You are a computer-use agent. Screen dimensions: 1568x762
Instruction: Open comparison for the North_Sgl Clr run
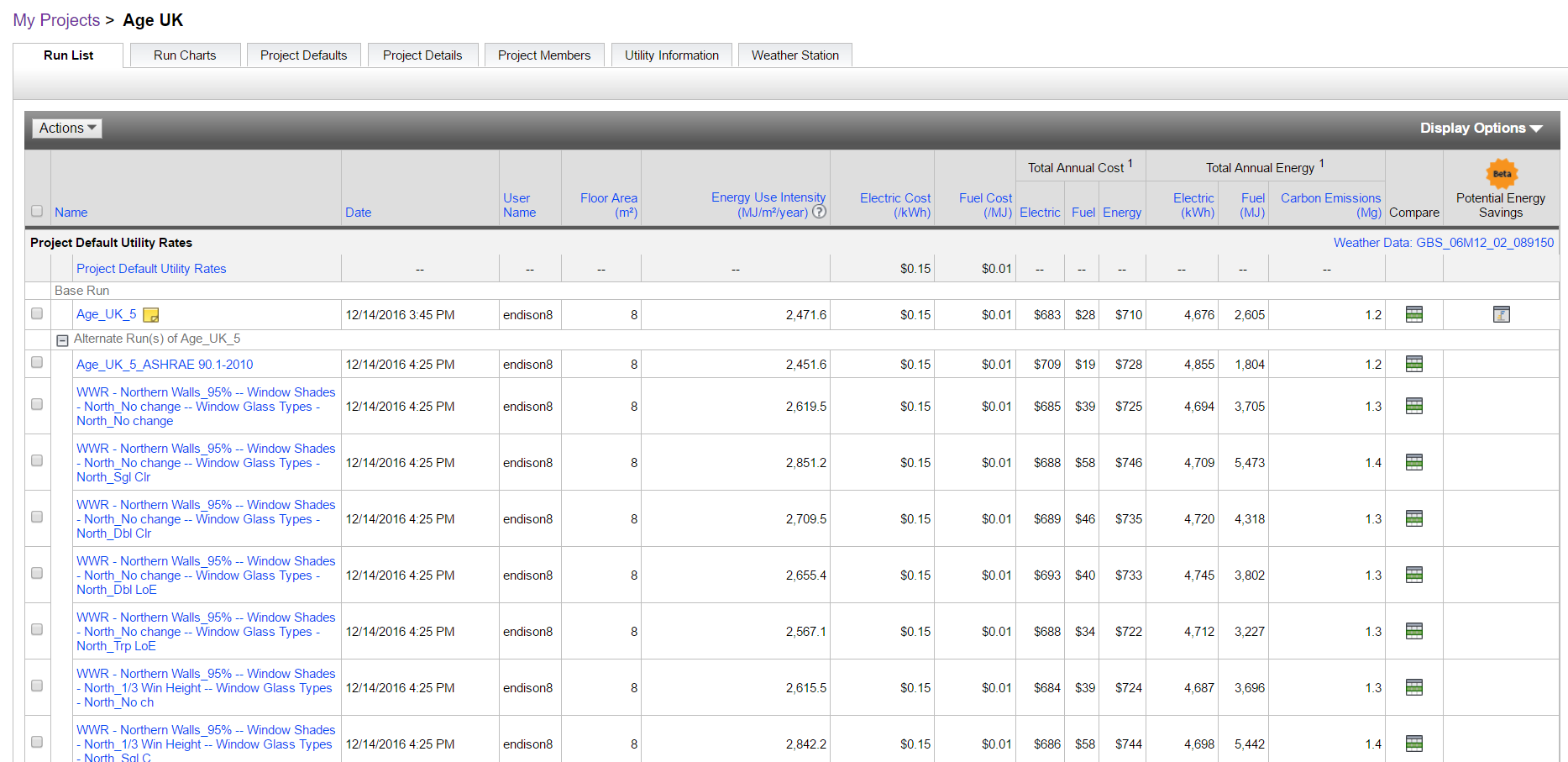coord(1414,462)
